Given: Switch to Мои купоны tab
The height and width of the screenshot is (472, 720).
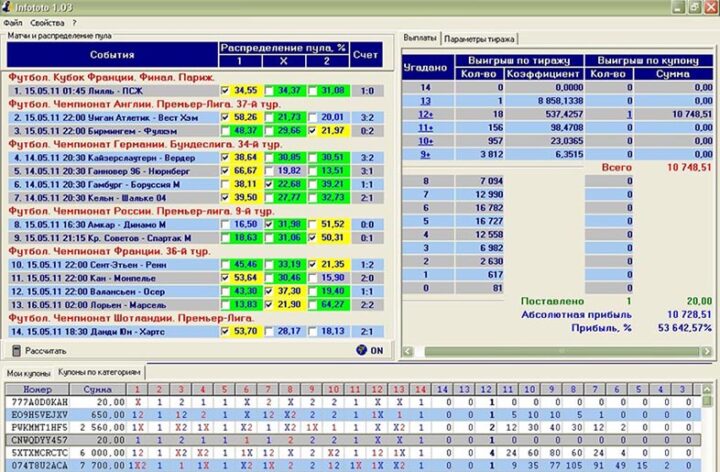Looking at the screenshot, I should [x=27, y=372].
